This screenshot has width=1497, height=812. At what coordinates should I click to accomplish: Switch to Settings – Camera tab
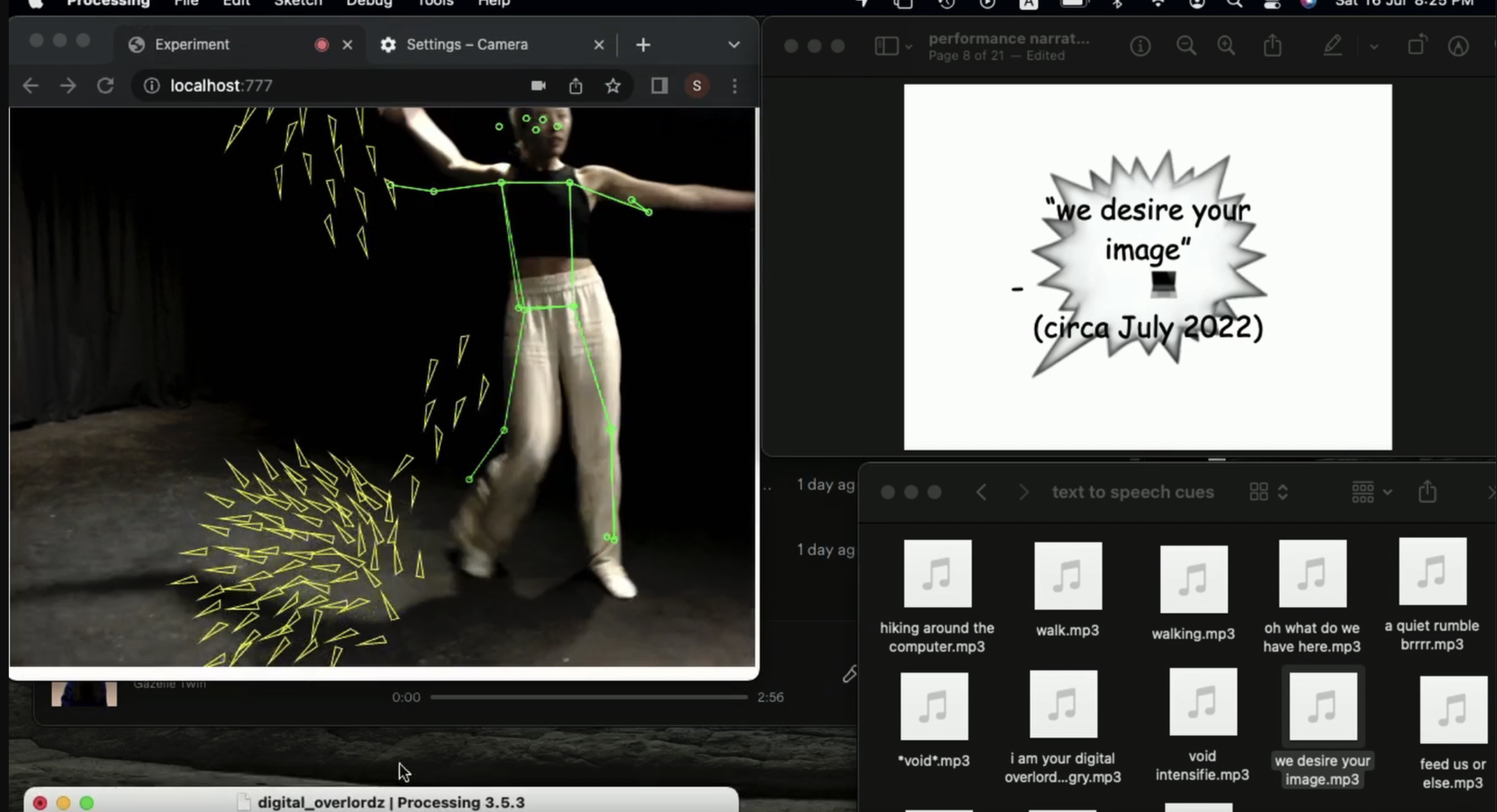pos(467,45)
